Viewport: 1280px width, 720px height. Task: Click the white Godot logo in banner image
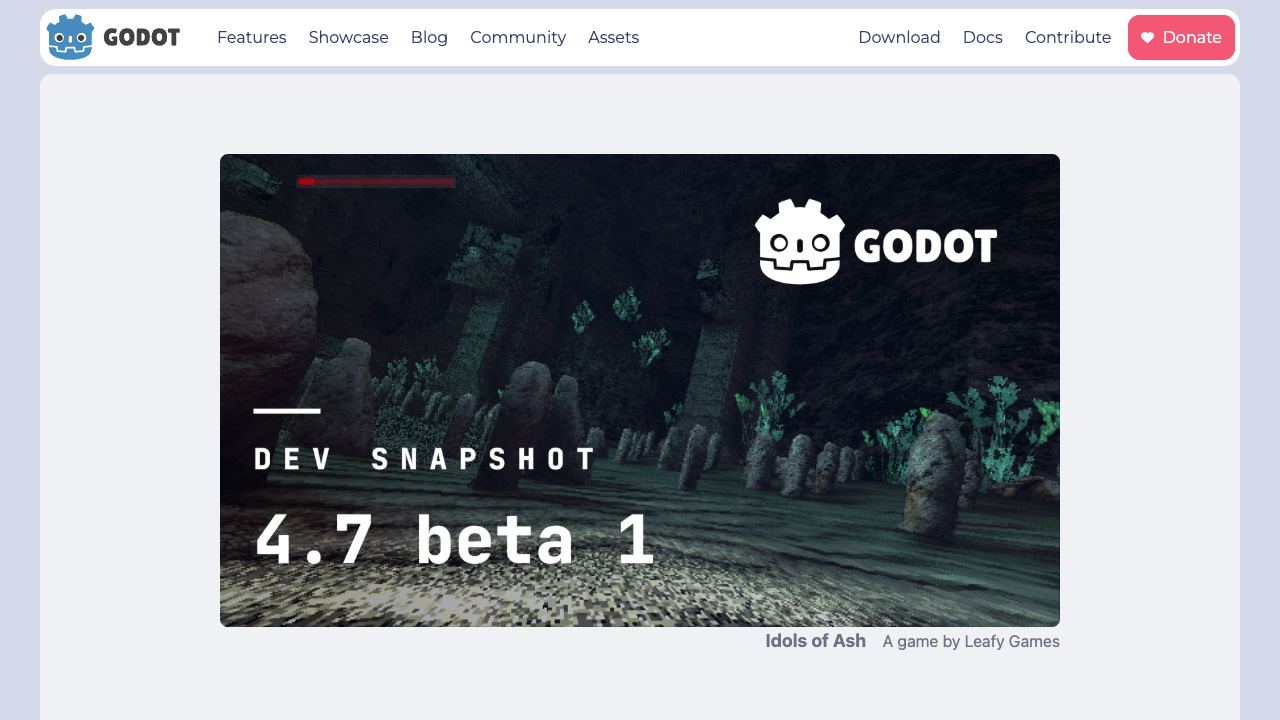point(876,242)
